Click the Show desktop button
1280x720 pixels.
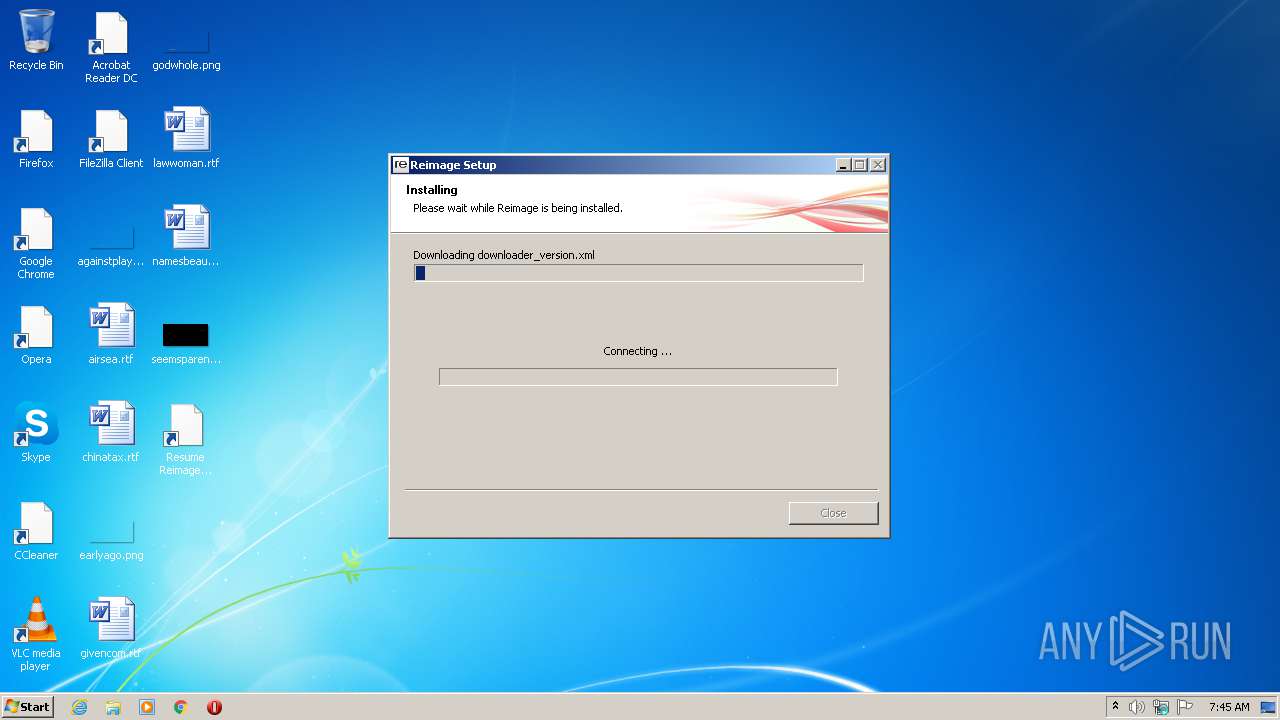pos(1268,707)
